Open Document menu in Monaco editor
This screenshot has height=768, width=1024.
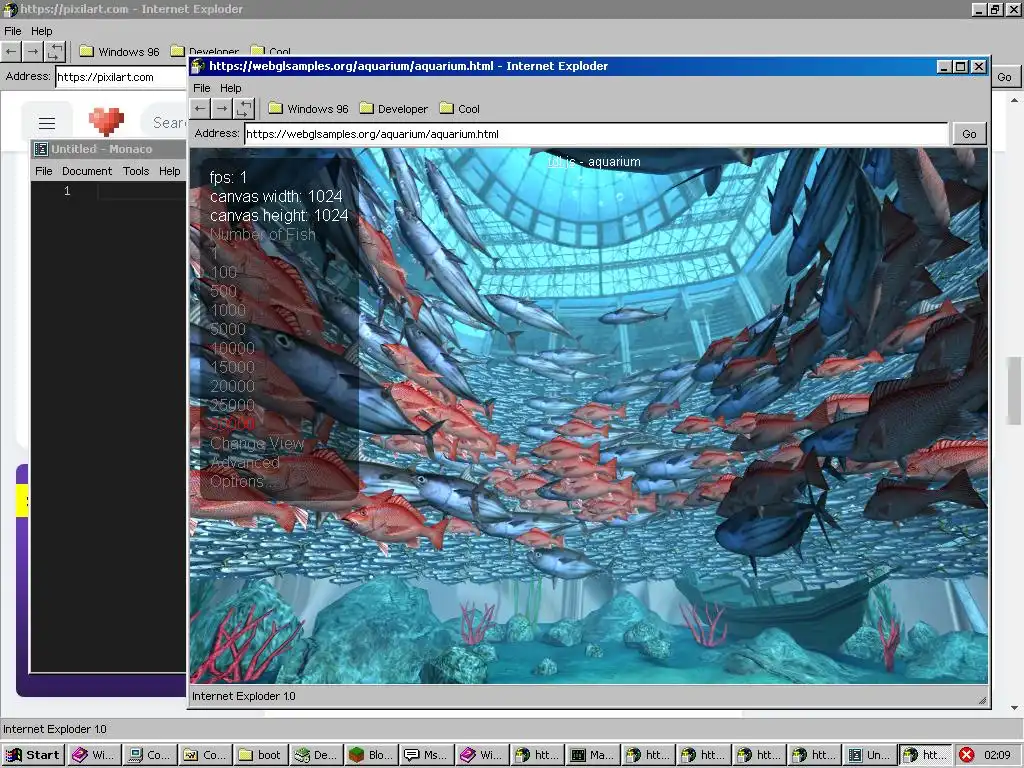87,171
